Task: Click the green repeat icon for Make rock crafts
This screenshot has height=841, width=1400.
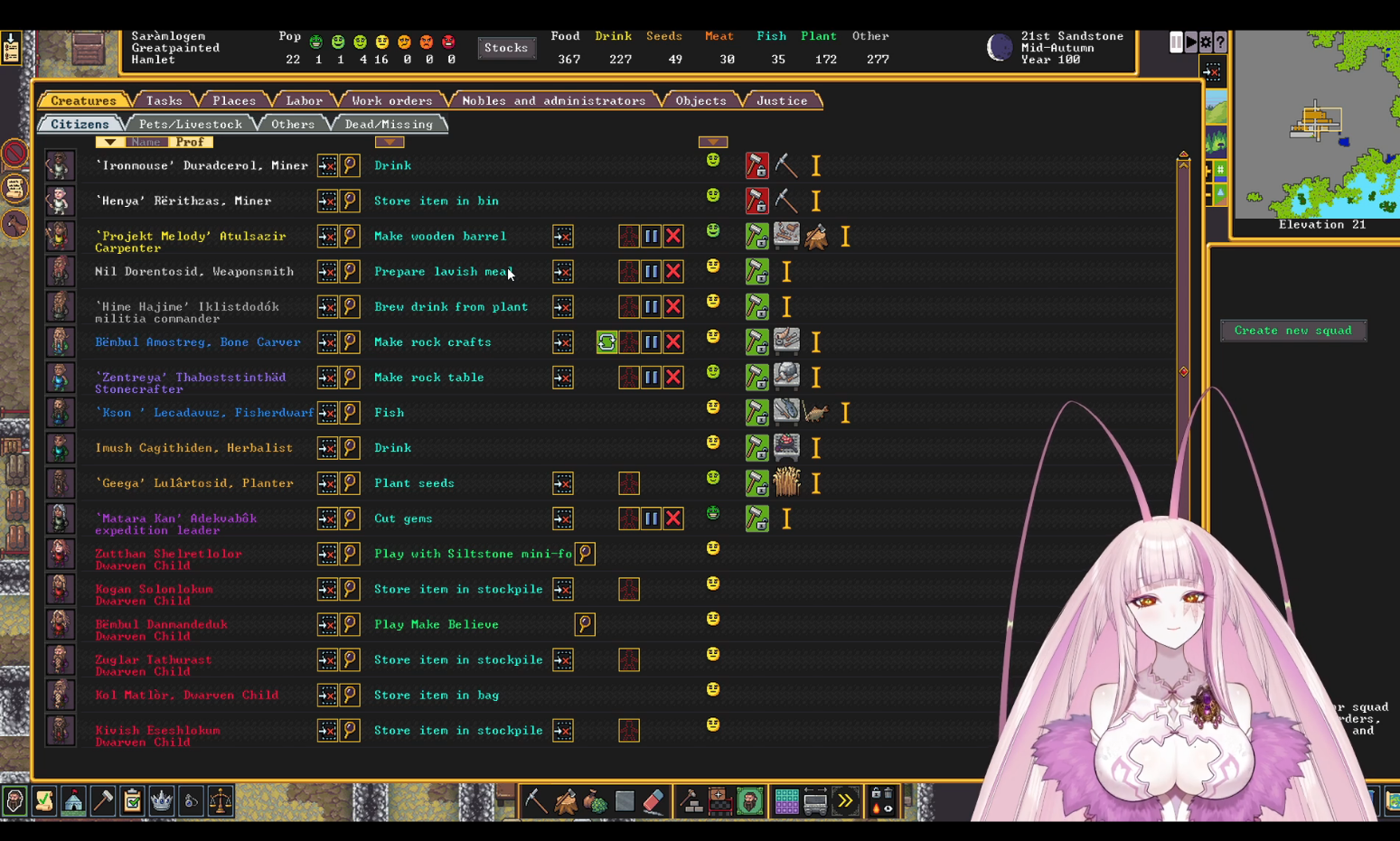Action: 606,341
